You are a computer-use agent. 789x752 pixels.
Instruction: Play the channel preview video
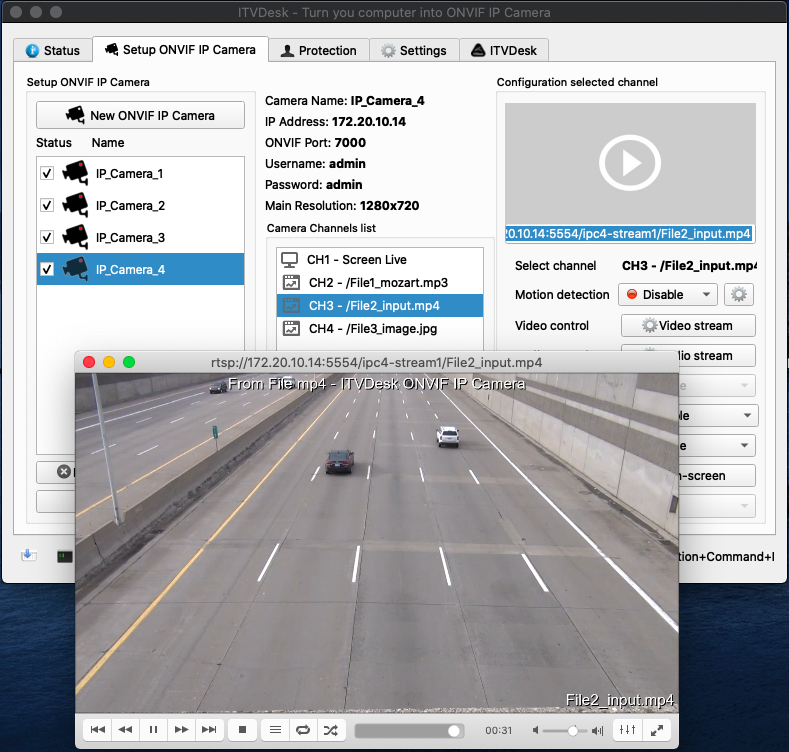coord(629,163)
